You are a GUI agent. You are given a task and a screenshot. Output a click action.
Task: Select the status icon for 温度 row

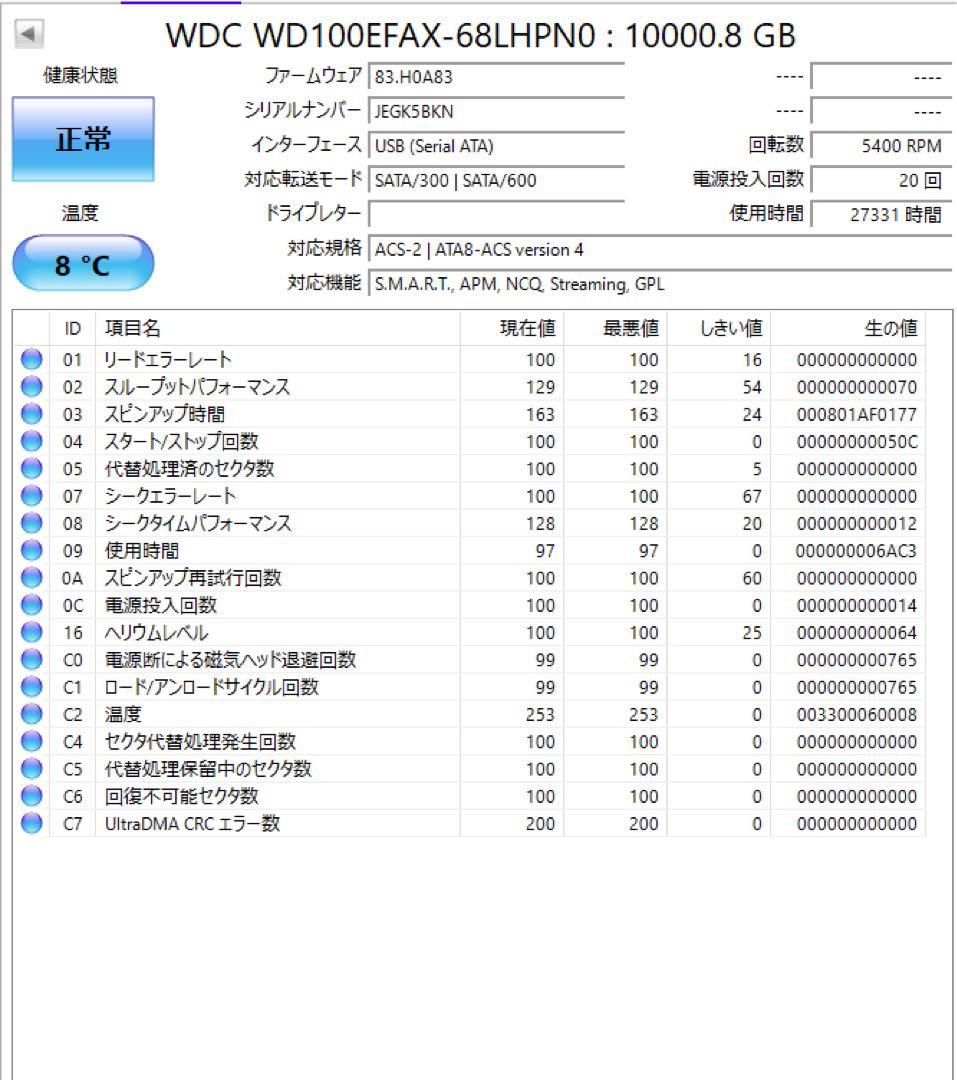[x=32, y=715]
